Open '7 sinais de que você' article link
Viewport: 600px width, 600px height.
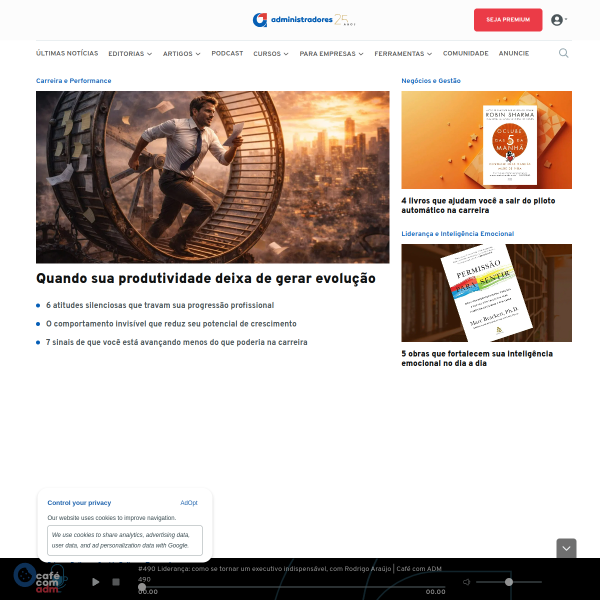176,342
